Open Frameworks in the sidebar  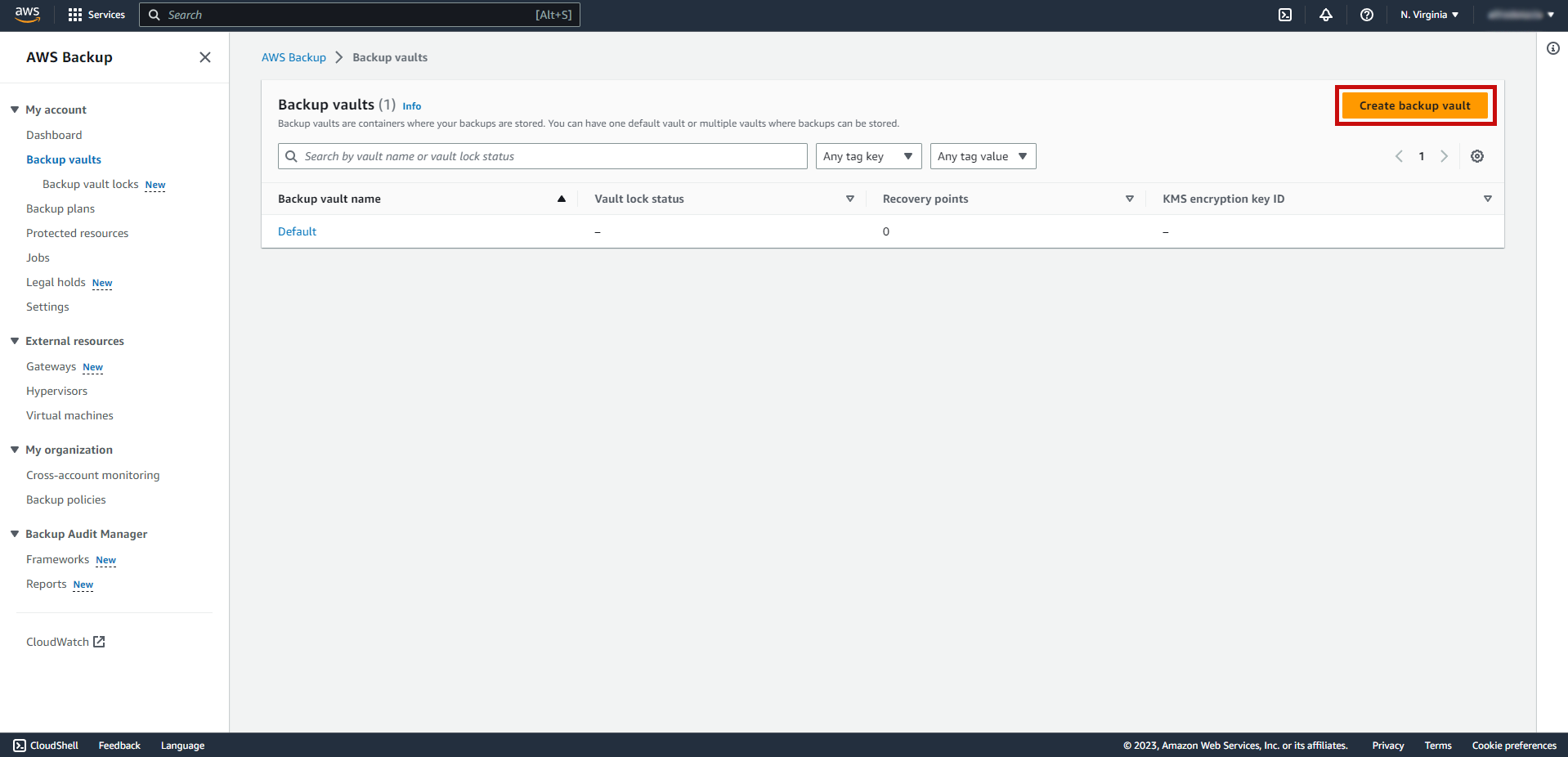[x=57, y=559]
